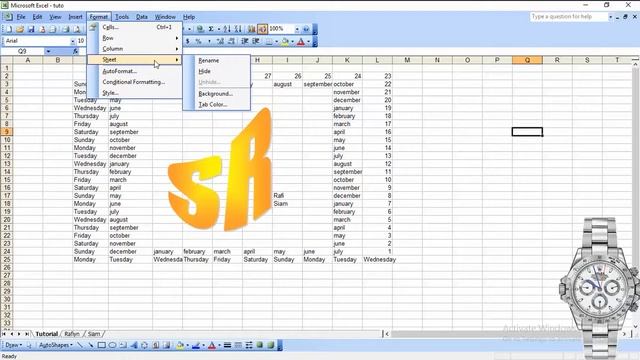Click the drawing Line Color brush
The image size is (640, 360).
pos(196,345)
